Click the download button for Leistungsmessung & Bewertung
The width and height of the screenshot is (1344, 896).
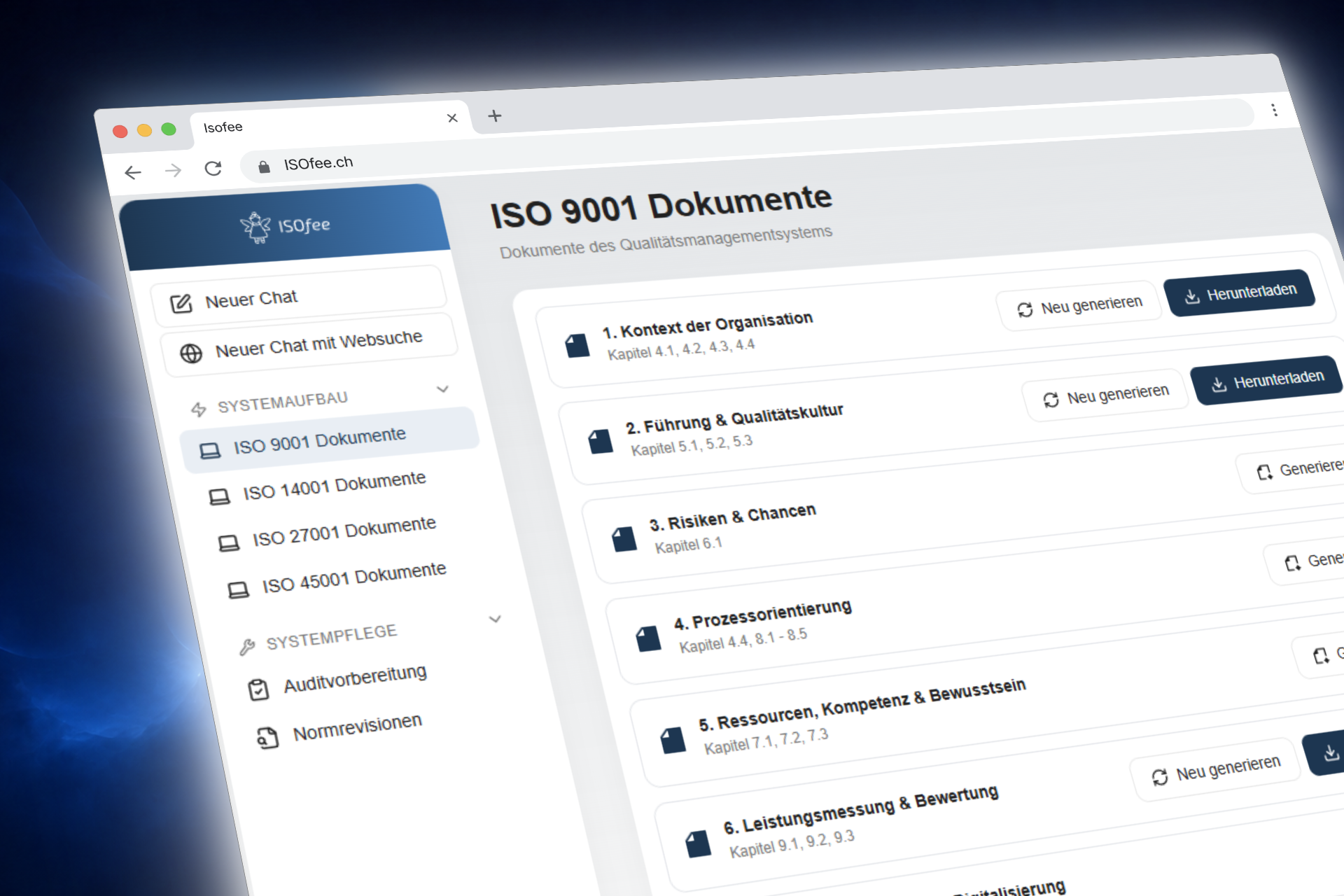(x=1325, y=753)
